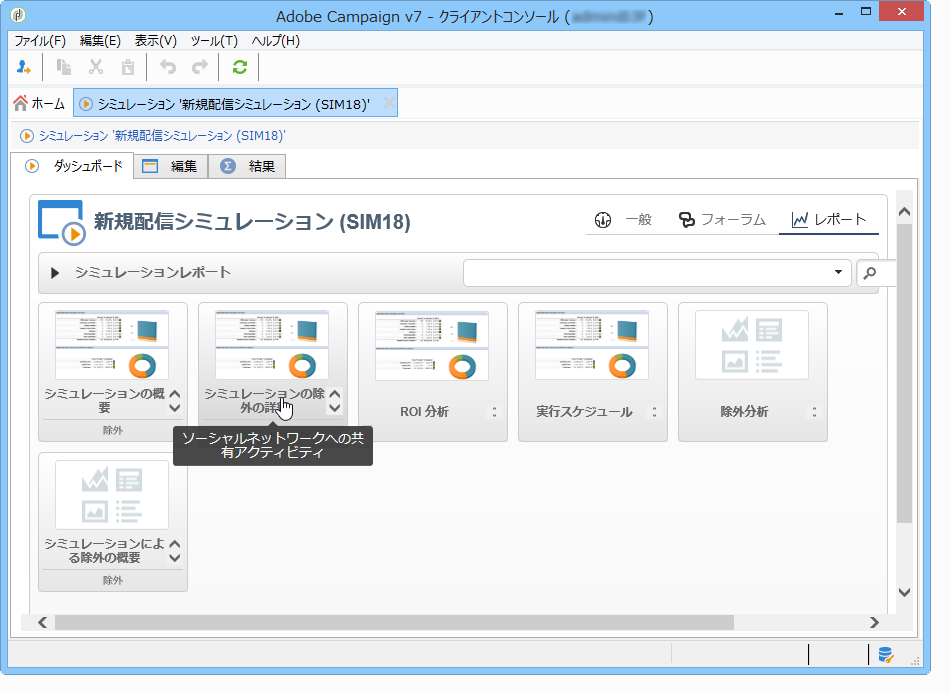Open the レポート section
Screen dimensions: 950x693
pos(829,220)
